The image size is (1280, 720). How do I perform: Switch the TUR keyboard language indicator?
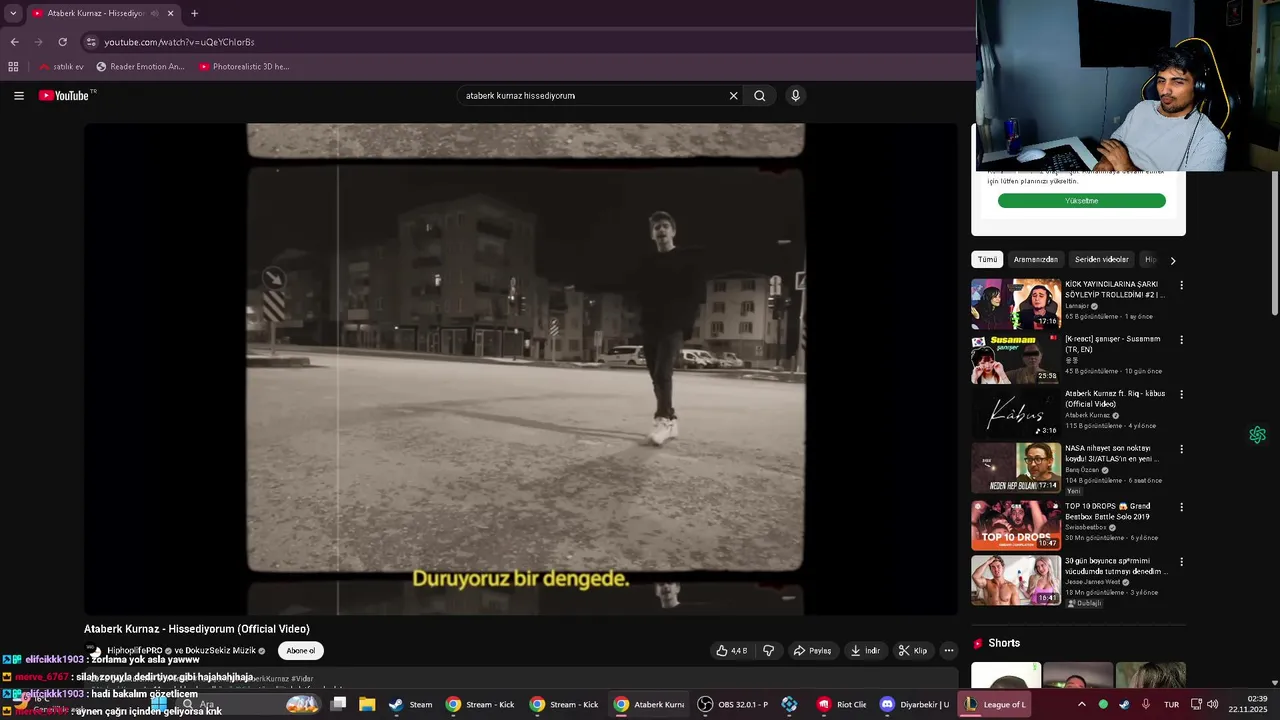pos(1171,704)
